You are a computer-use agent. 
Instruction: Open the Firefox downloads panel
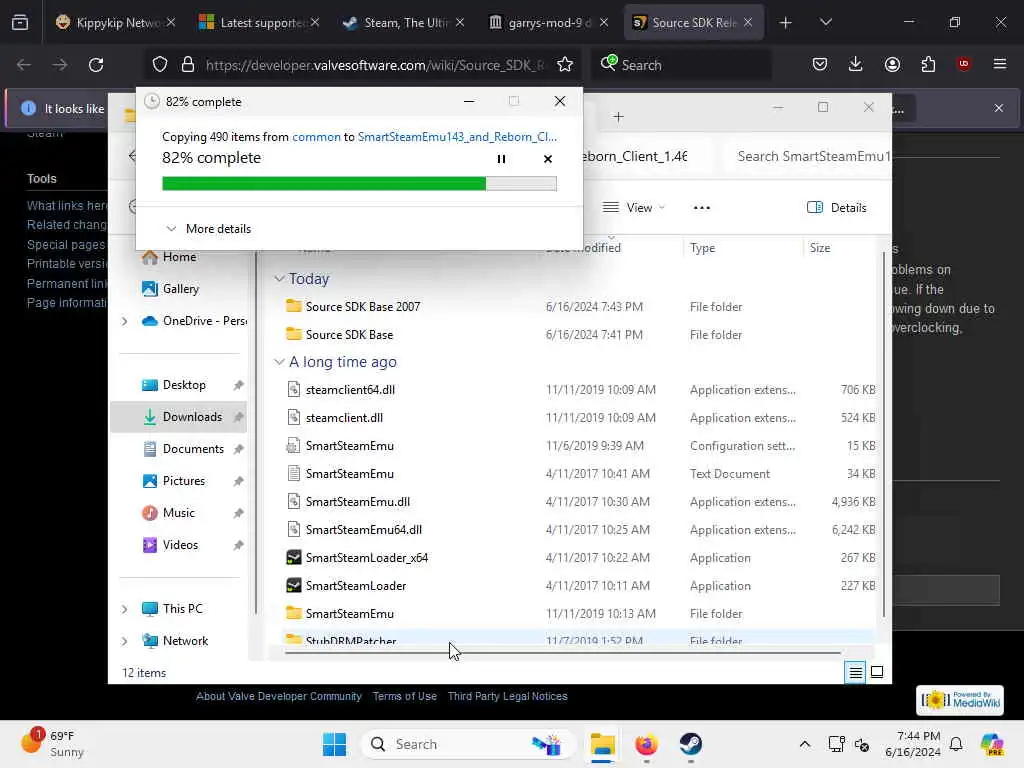tap(856, 64)
